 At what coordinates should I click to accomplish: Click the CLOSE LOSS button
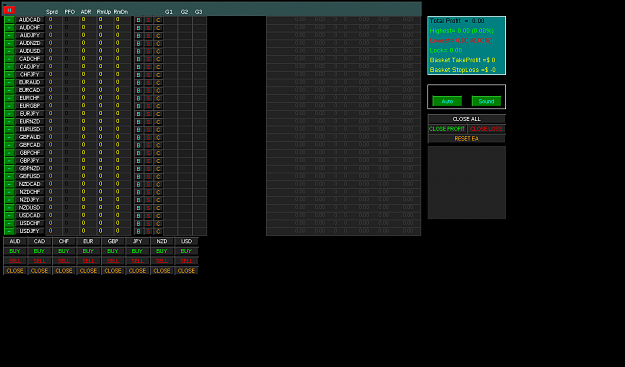point(486,129)
